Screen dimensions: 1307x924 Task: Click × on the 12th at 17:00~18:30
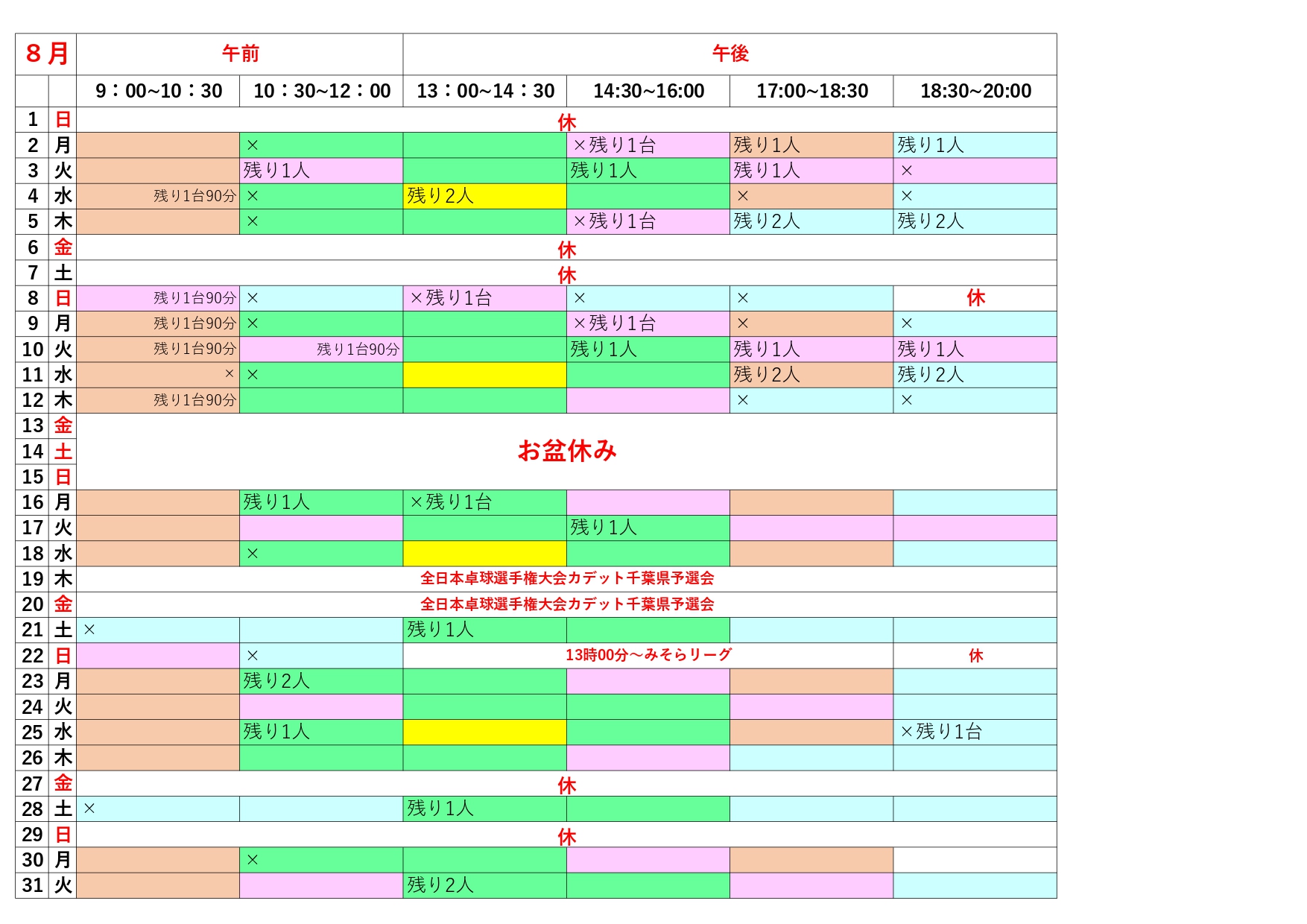(743, 400)
